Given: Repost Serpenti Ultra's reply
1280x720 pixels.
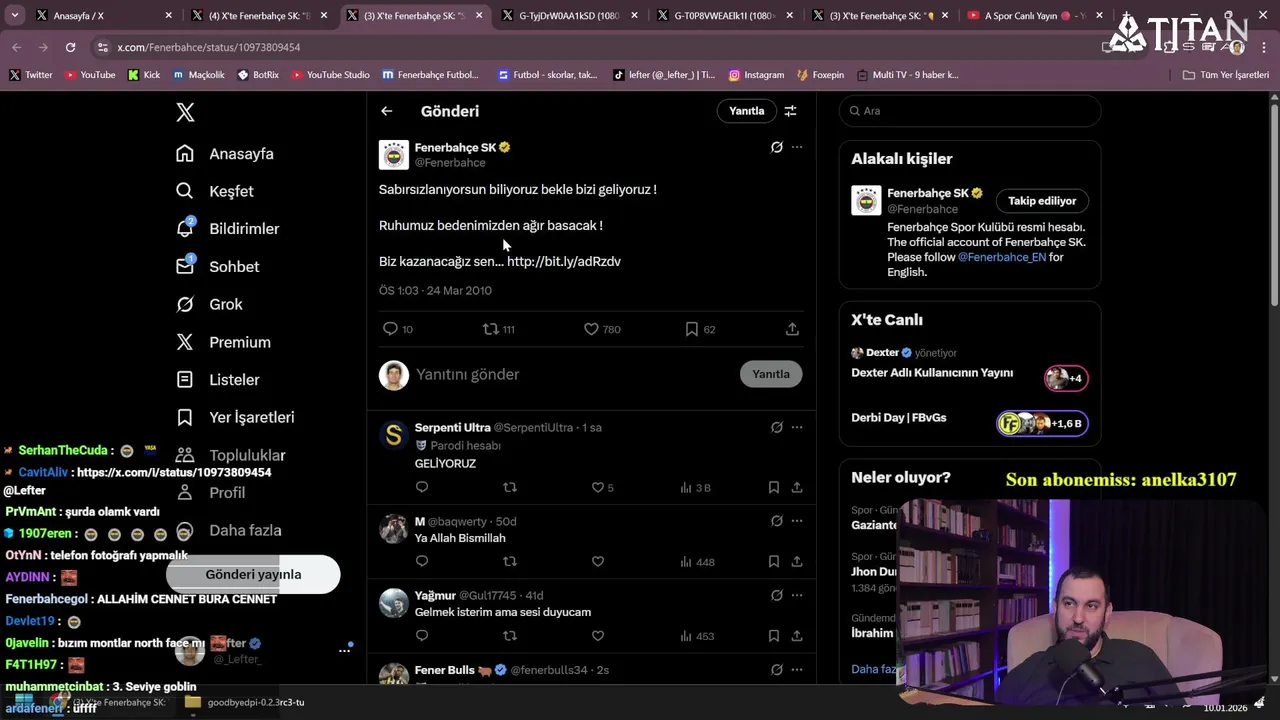Looking at the screenshot, I should (510, 487).
